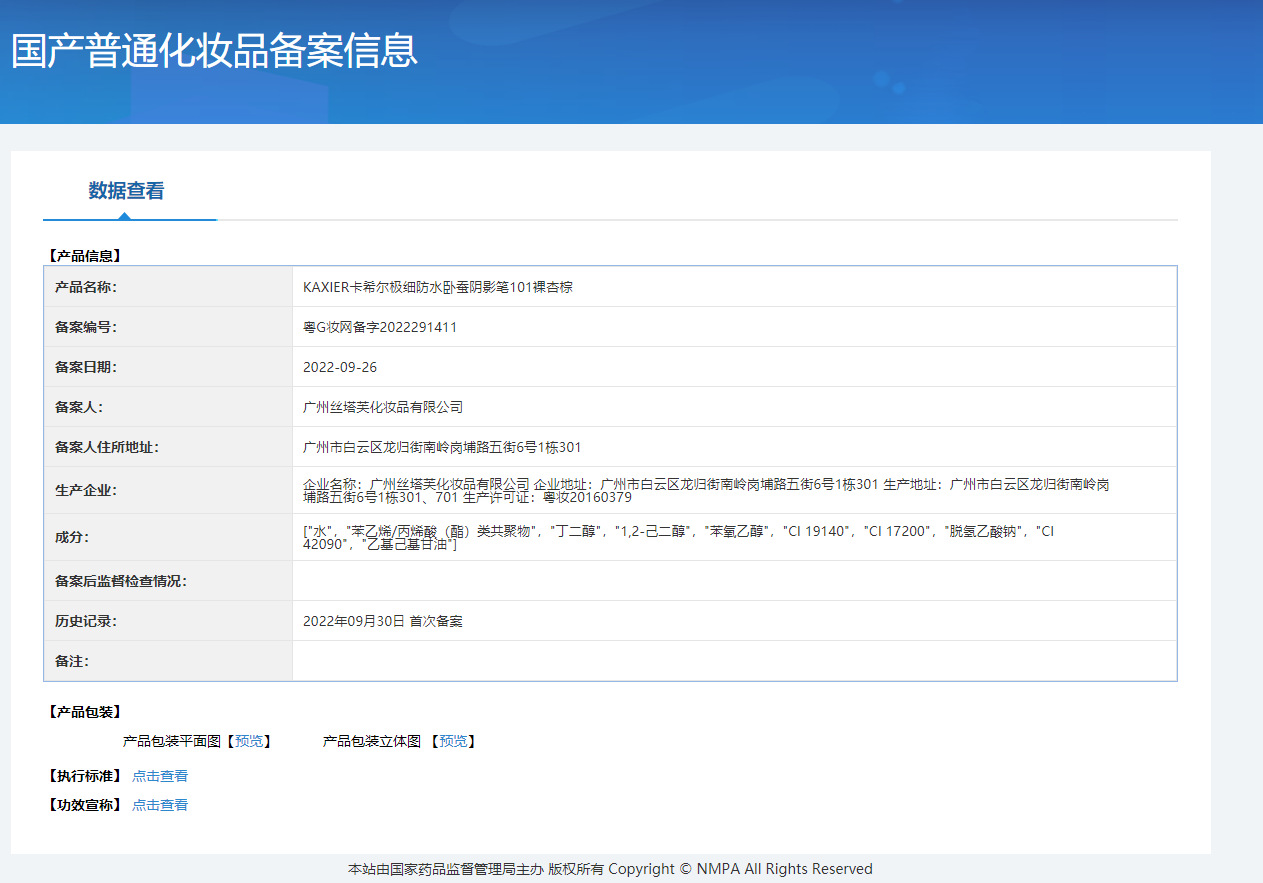Click the 【功效宣称】 label
This screenshot has height=883, width=1263.
tap(85, 805)
